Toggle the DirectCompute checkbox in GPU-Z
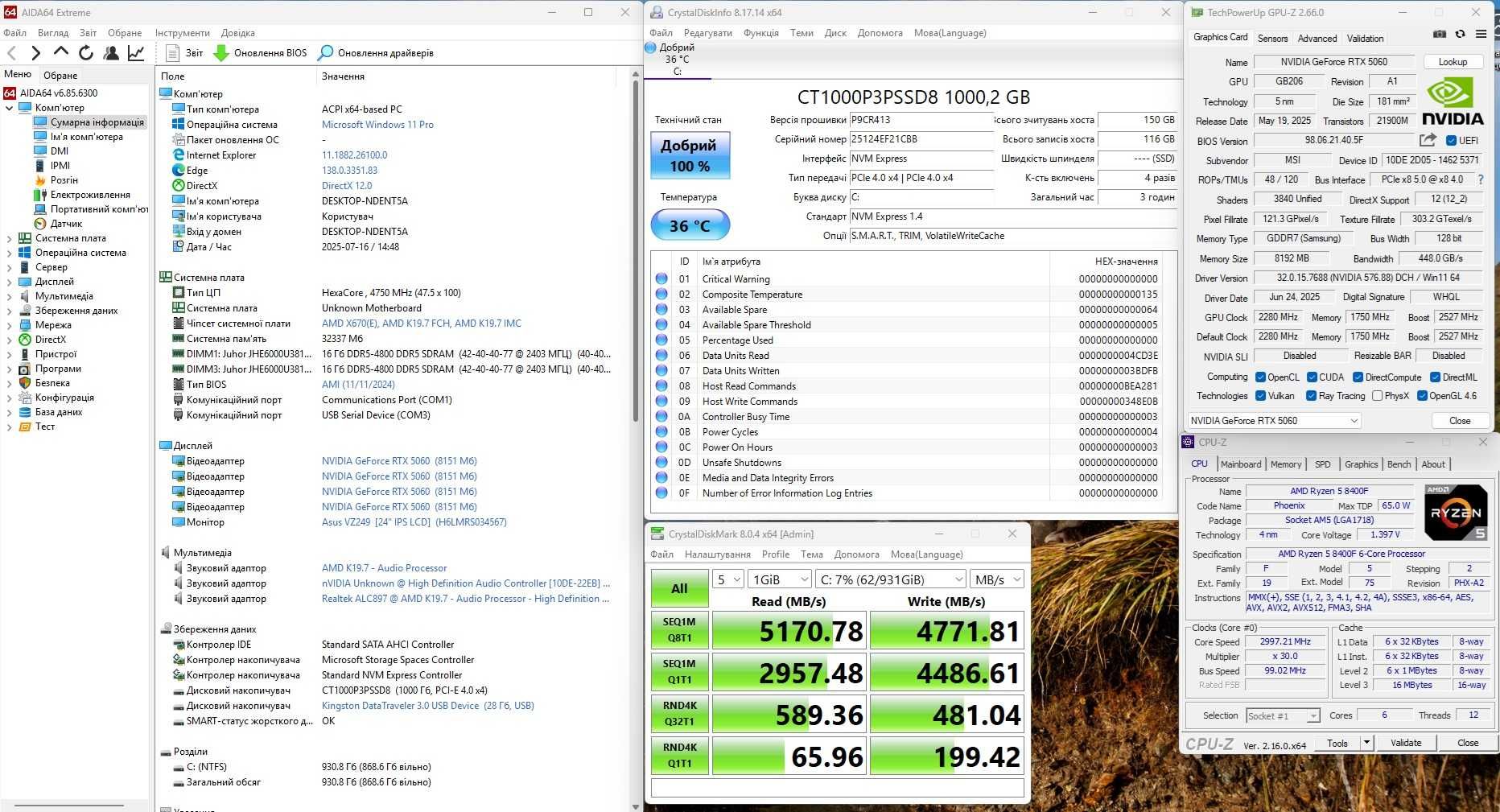 click(1358, 377)
